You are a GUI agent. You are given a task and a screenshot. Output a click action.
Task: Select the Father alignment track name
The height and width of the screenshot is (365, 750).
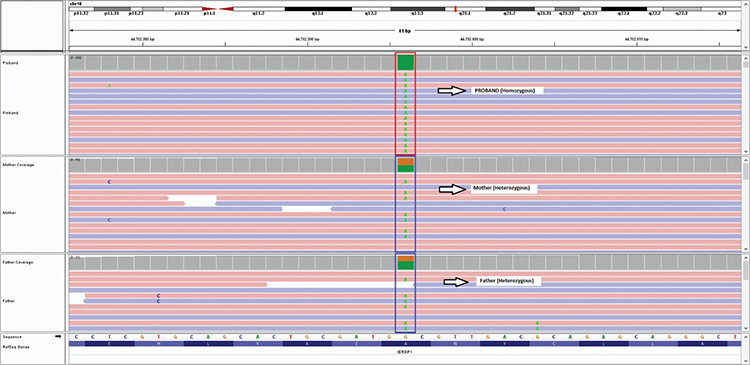(9, 301)
